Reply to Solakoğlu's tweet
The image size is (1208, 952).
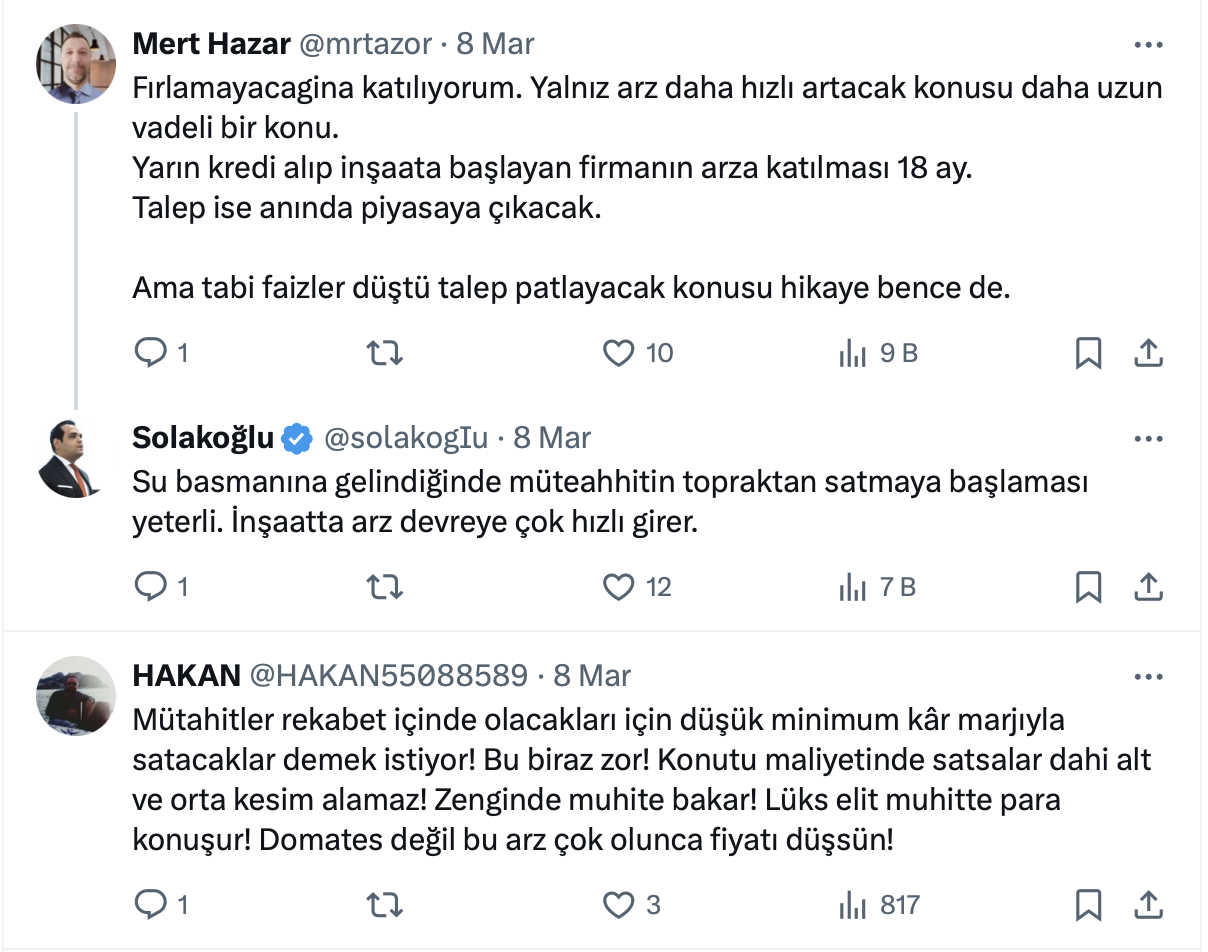(150, 587)
